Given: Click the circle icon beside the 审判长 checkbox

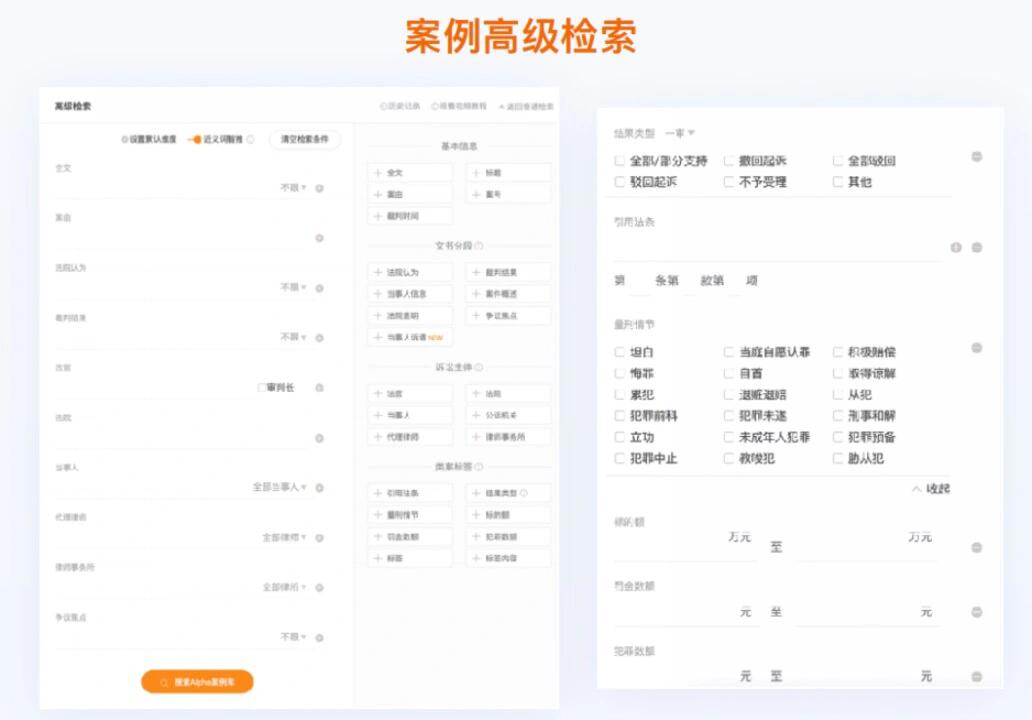Looking at the screenshot, I should tap(319, 388).
